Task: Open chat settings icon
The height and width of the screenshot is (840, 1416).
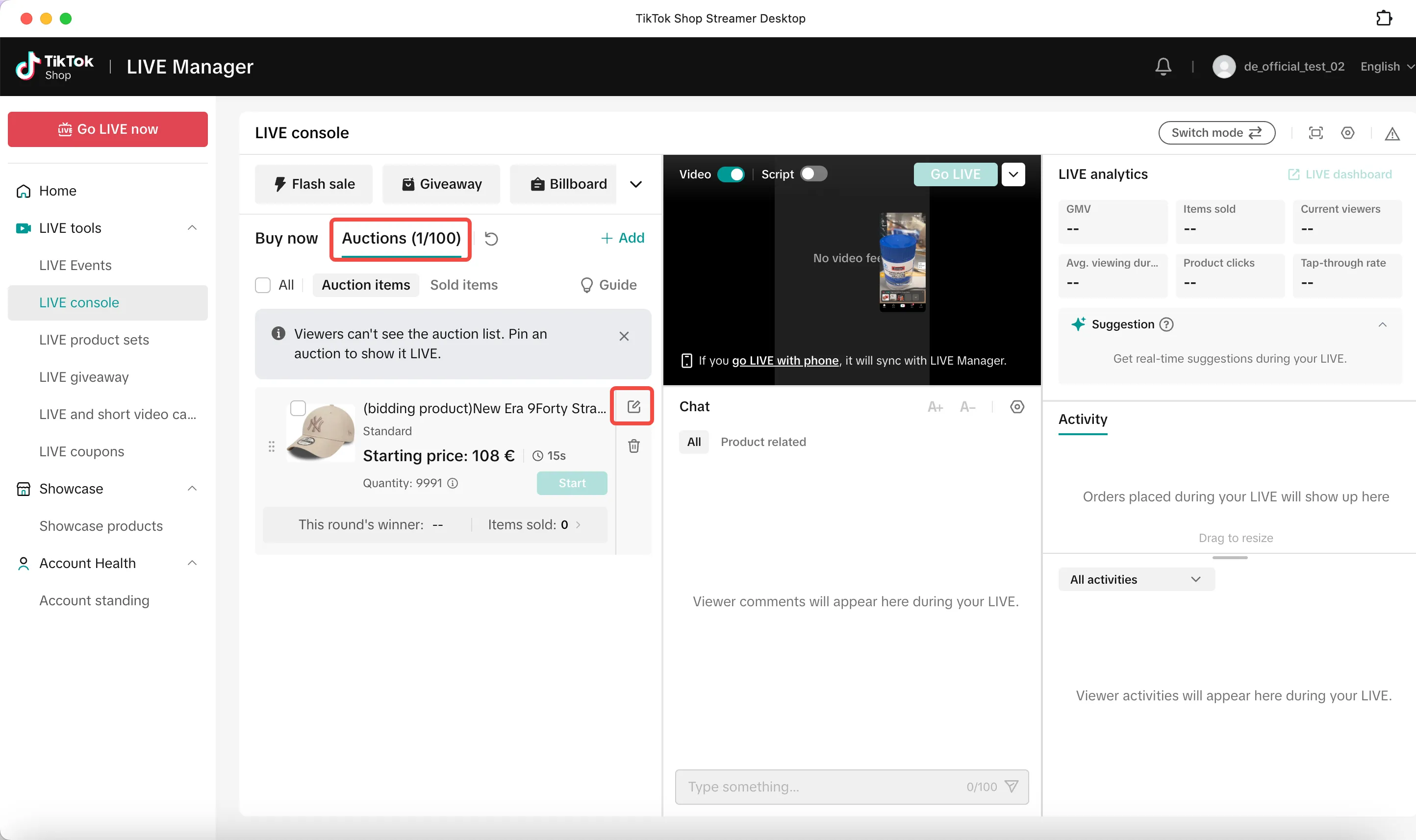Action: coord(1017,406)
